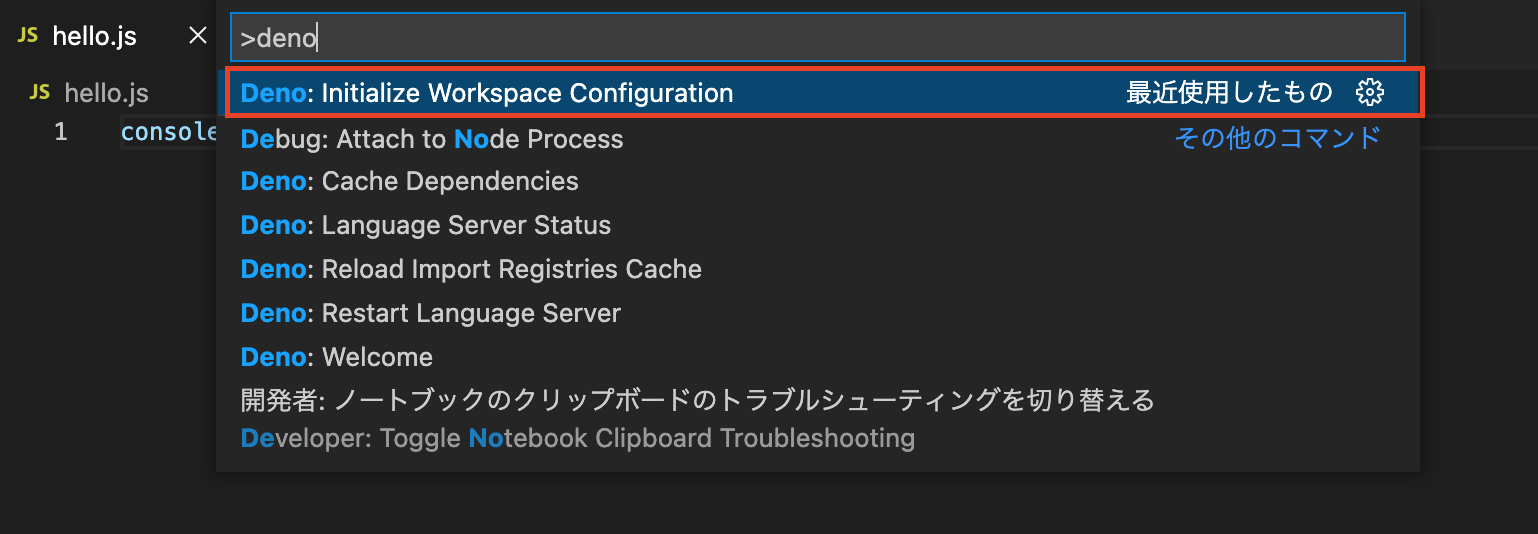Open Deno: Language Server Status
The width and height of the screenshot is (1538, 534).
426,225
